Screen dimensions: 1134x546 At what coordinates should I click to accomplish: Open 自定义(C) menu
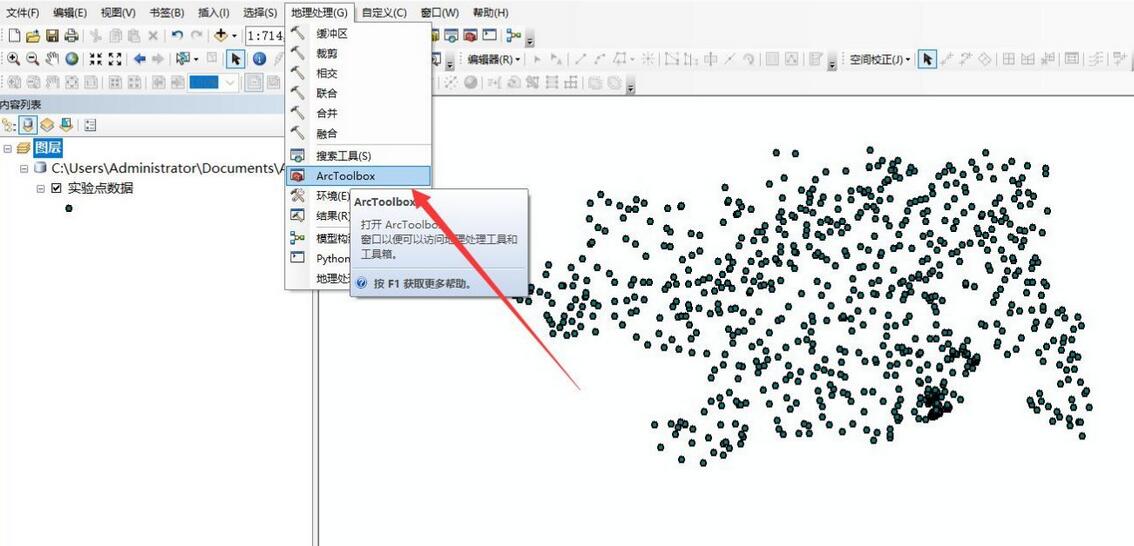[384, 12]
